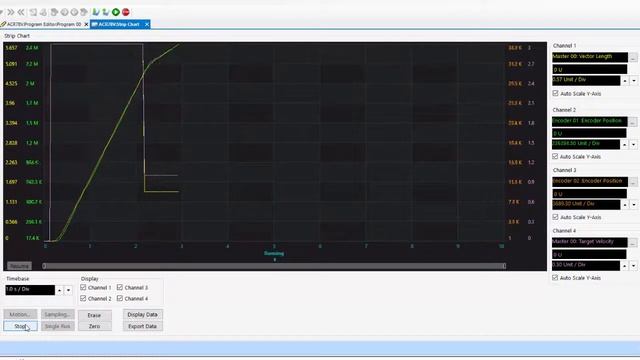The image size is (640, 360).
Task: Toggle Channel 3 display checkbox
Action: [120, 287]
